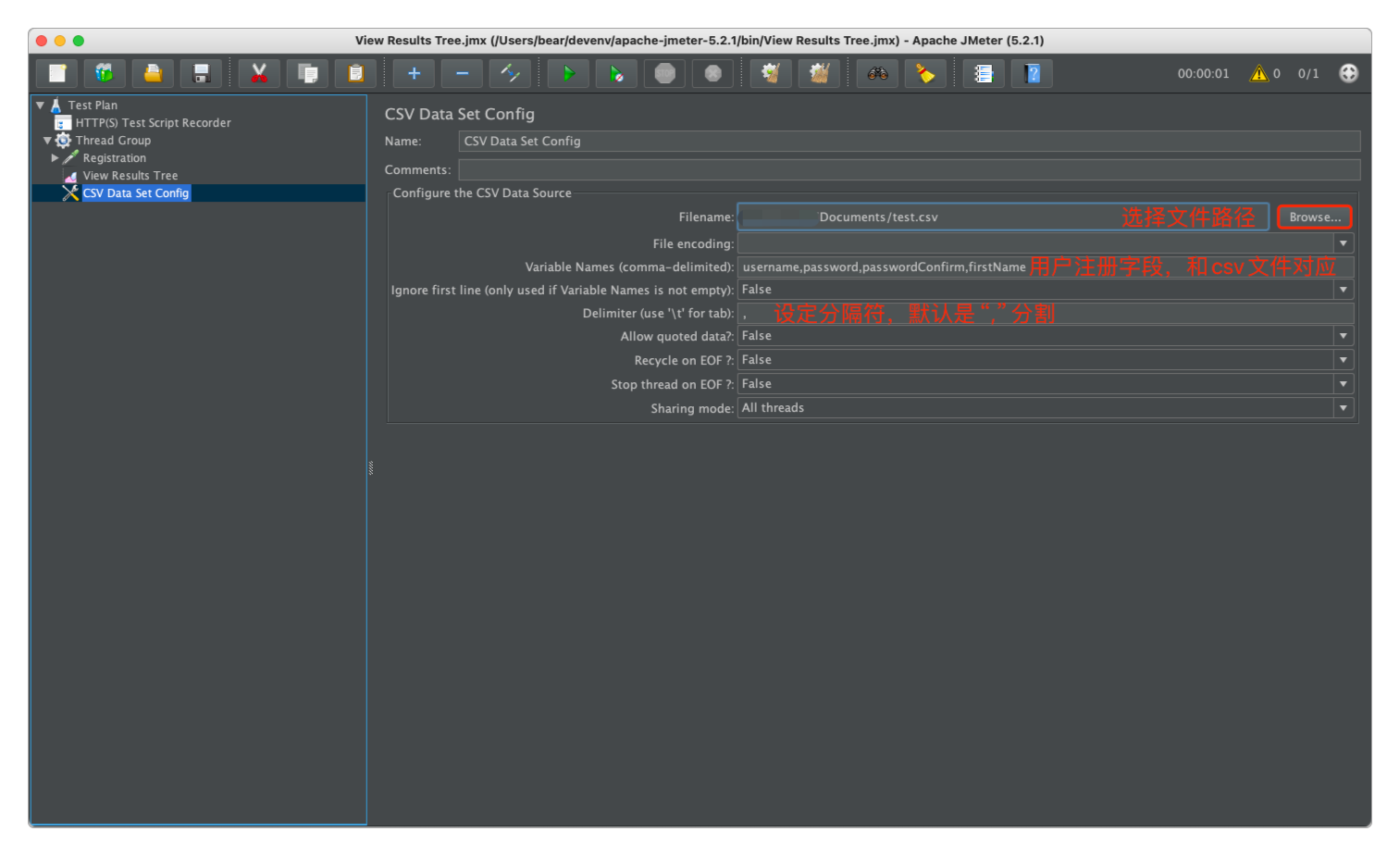This screenshot has height=856, width=1400.
Task: Shutdown threads gracefully icon
Action: click(712, 73)
